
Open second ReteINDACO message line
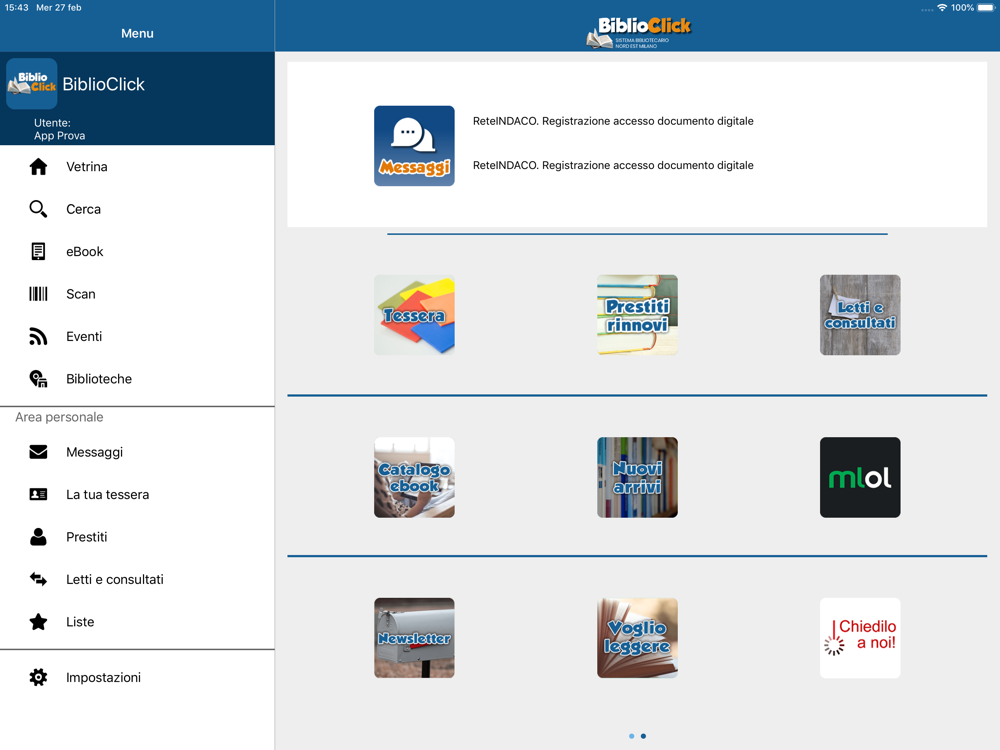click(613, 165)
